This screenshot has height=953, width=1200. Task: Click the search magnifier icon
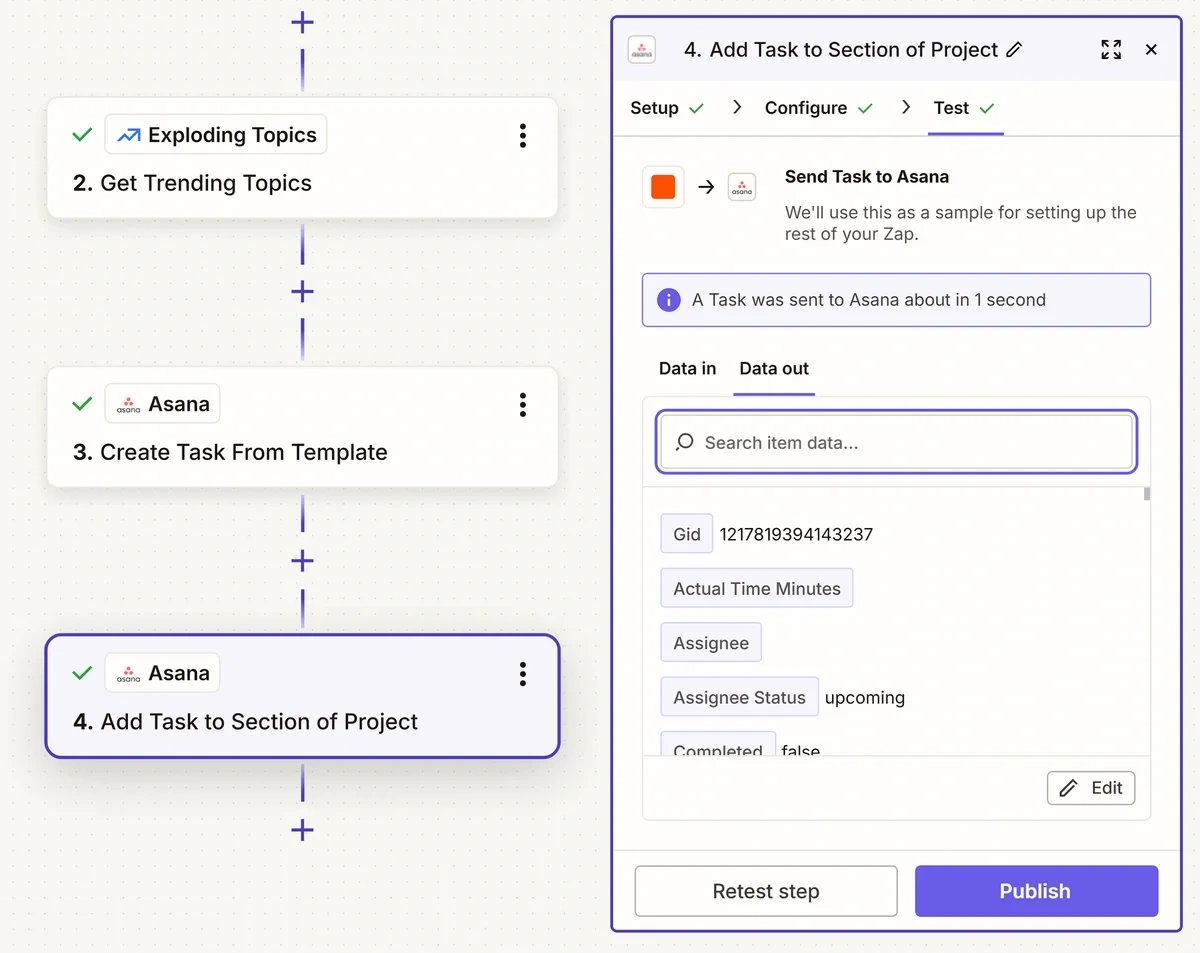(x=685, y=442)
